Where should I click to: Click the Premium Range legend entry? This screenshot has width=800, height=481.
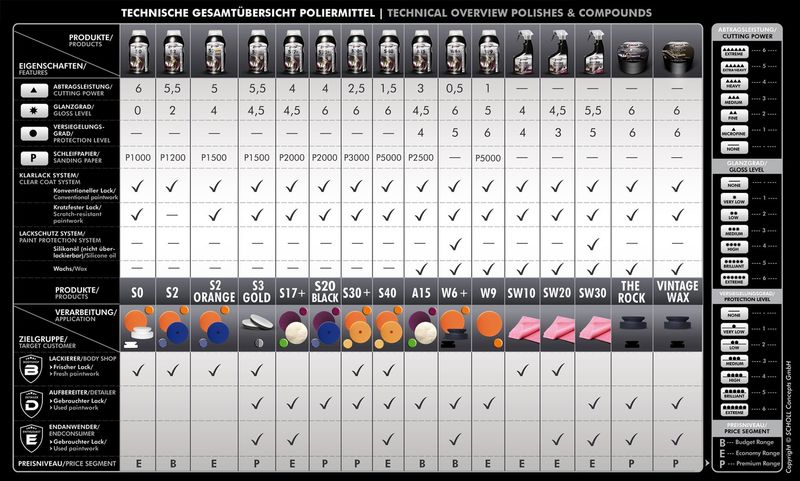coord(749,464)
